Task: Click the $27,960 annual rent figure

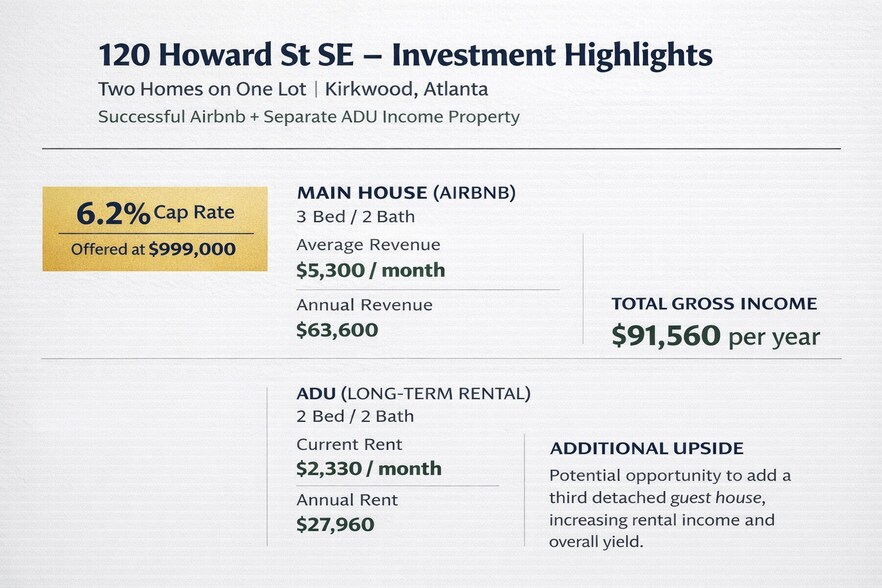Action: [335, 524]
